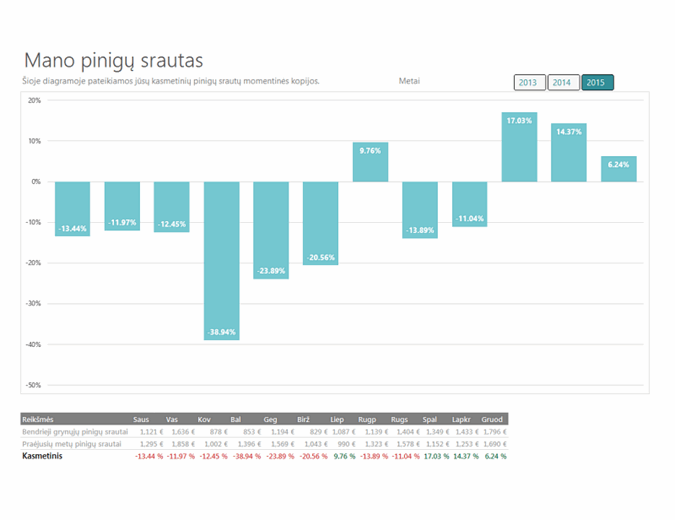Click the 'Saus' column header

pyautogui.click(x=143, y=418)
